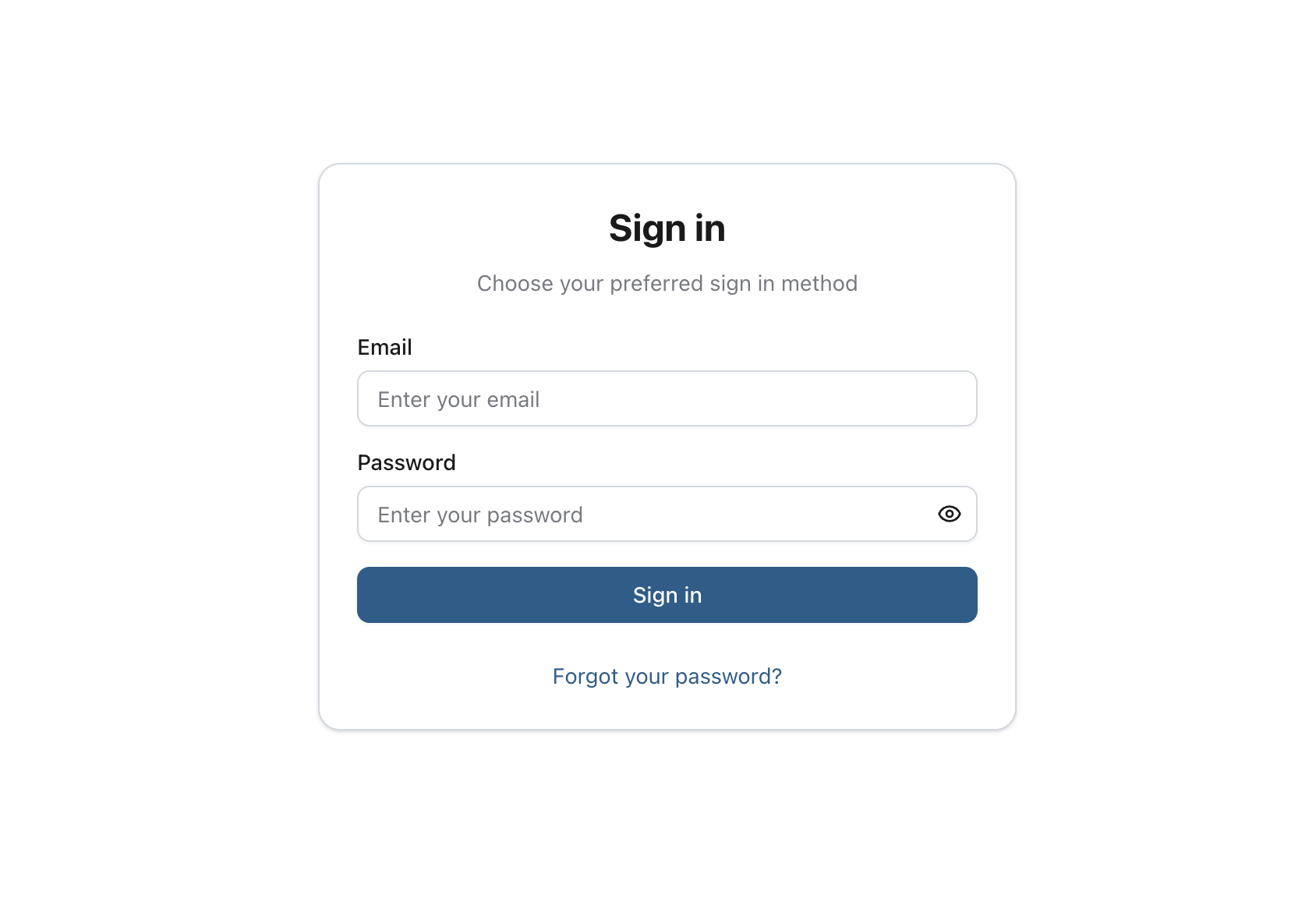The width and height of the screenshot is (1316, 920).
Task: Click the Password label text
Action: (406, 462)
